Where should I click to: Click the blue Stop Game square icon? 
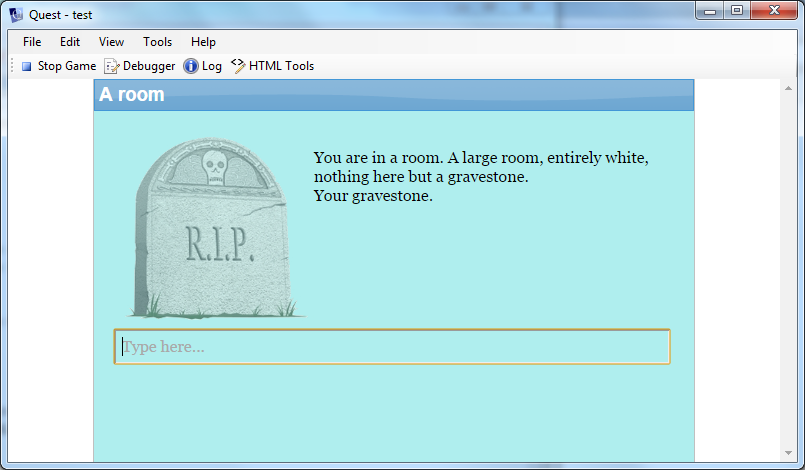click(27, 66)
